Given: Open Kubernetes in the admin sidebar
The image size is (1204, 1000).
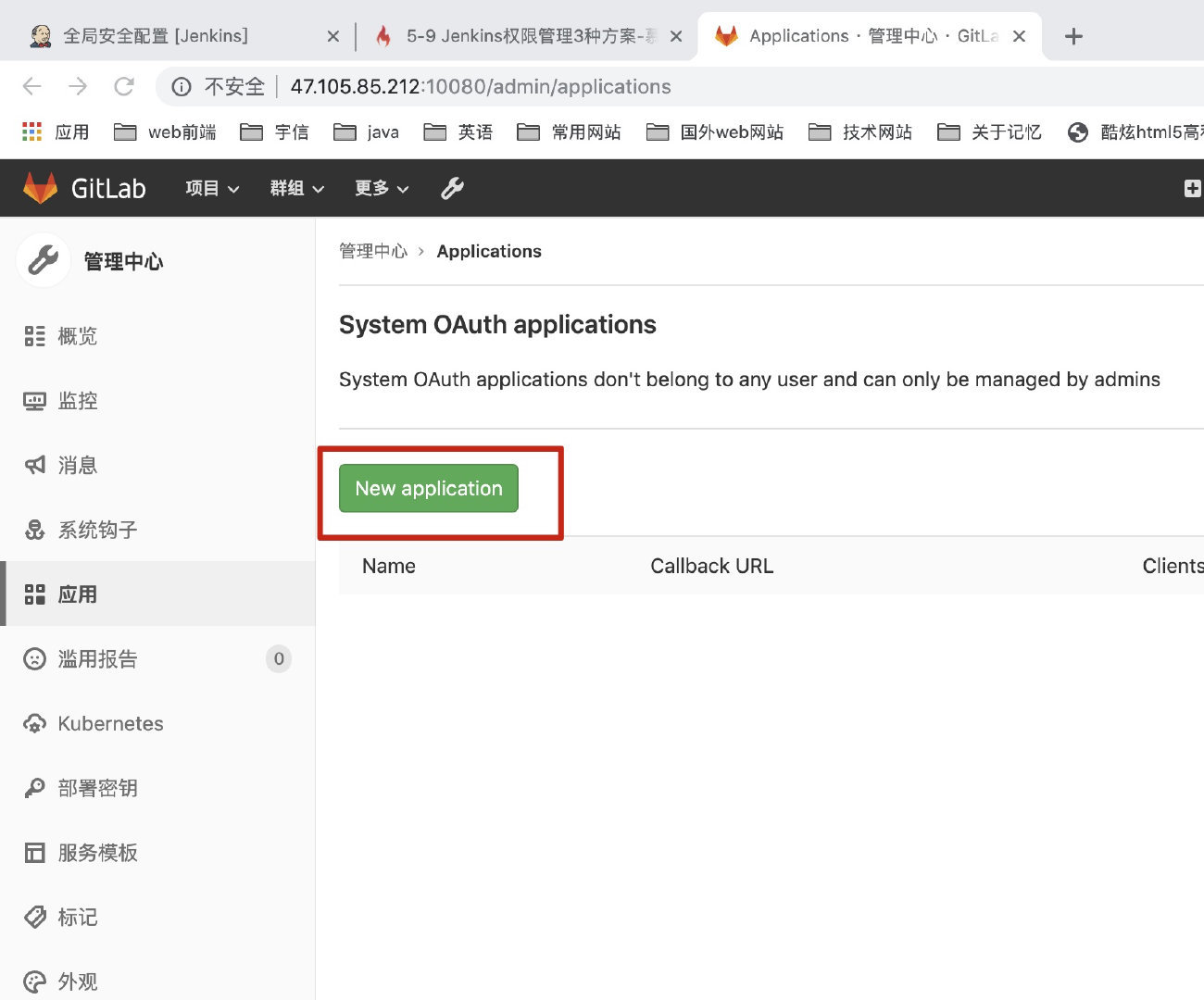Looking at the screenshot, I should pyautogui.click(x=157, y=724).
